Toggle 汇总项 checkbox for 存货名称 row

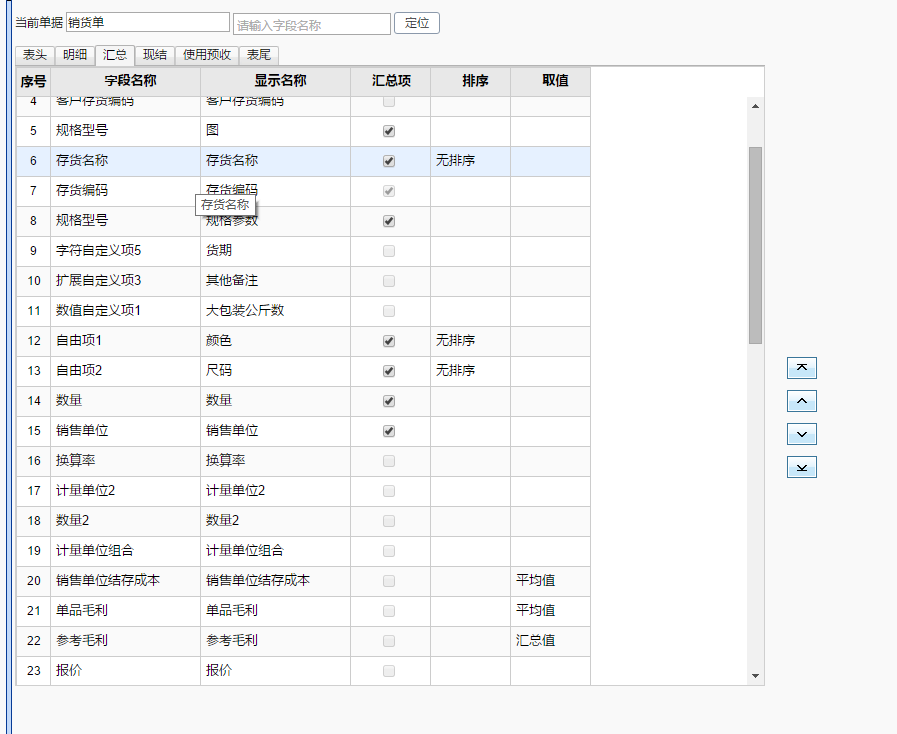389,161
